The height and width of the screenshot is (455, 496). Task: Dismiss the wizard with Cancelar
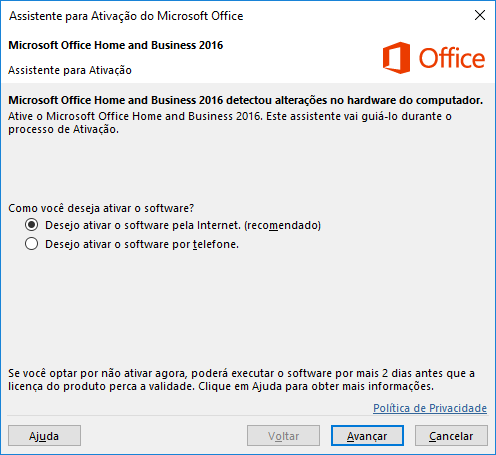click(451, 435)
